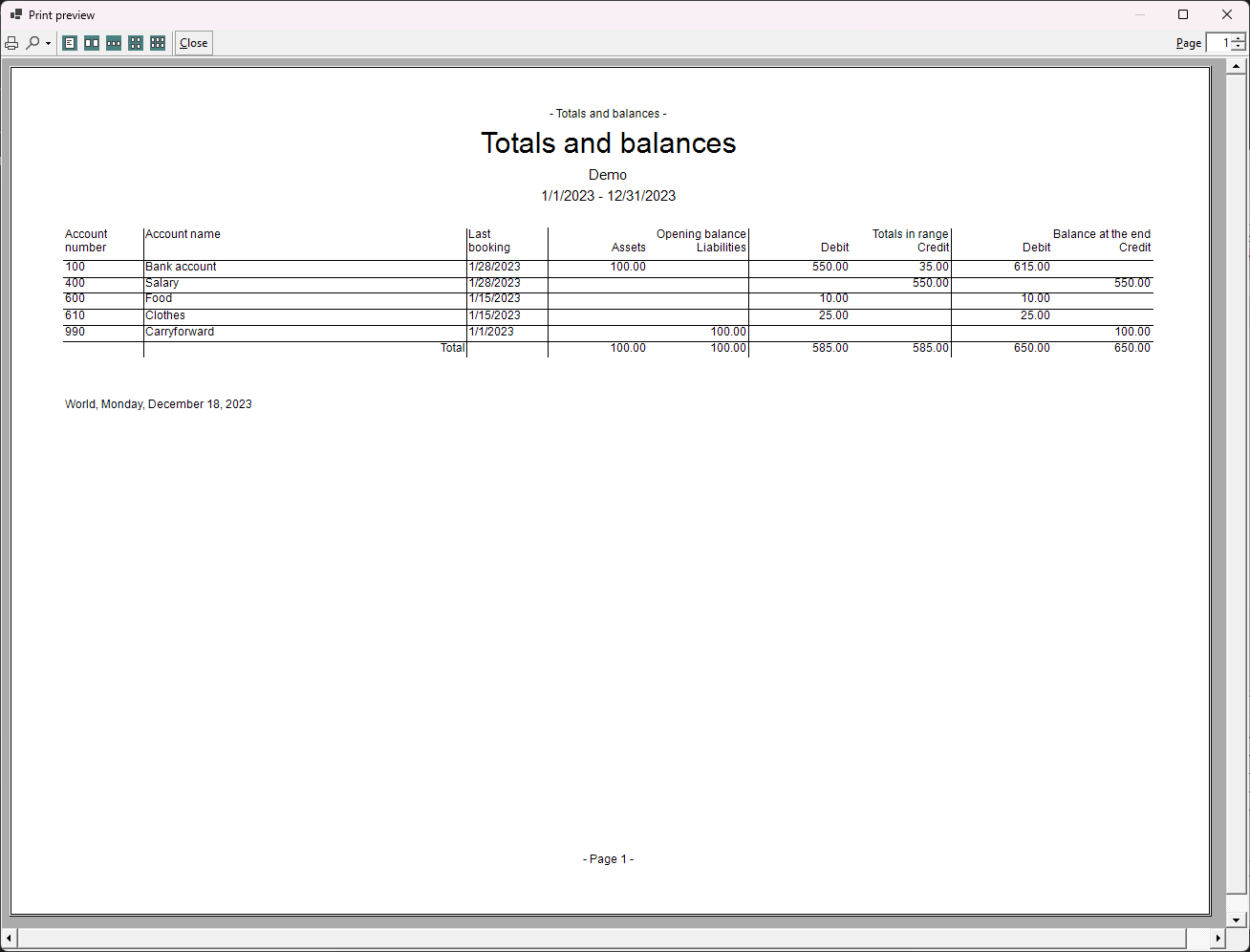Click the 'Total' row label

452,348
